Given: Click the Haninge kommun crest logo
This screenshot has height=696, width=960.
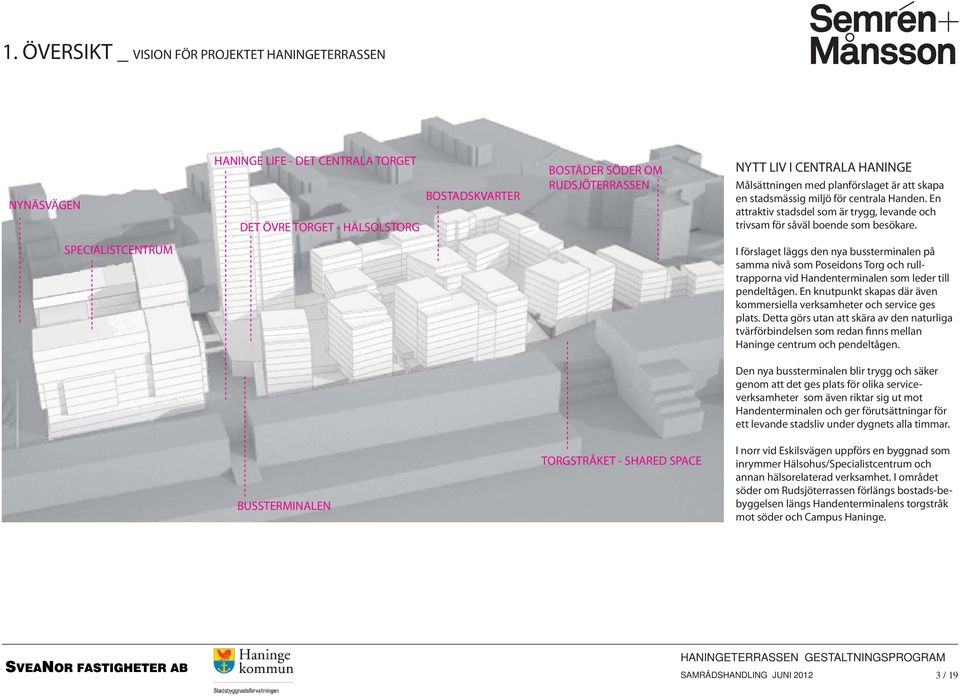Looking at the screenshot, I should (253, 661).
